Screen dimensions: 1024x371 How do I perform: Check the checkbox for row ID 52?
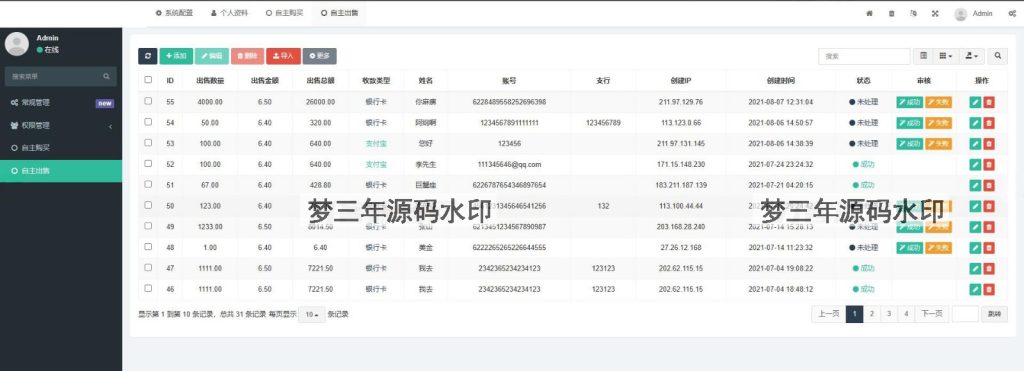click(148, 163)
